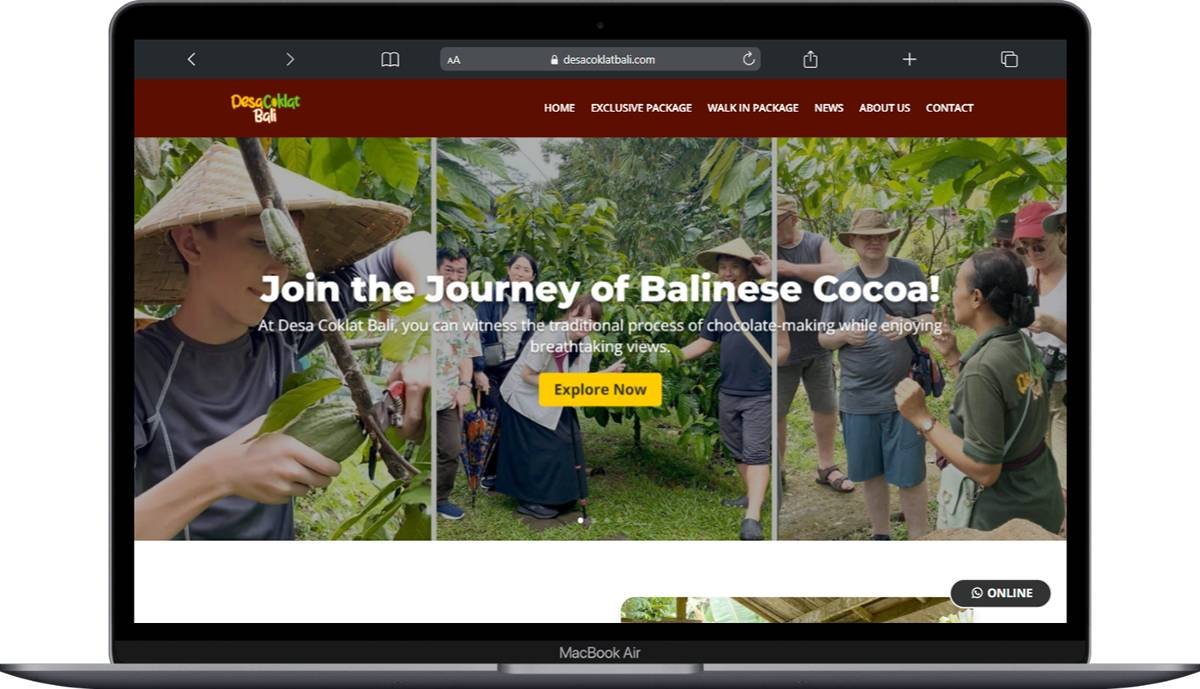Viewport: 1200px width, 689px height.
Task: Reload the page with the refresh icon
Action: coord(747,59)
